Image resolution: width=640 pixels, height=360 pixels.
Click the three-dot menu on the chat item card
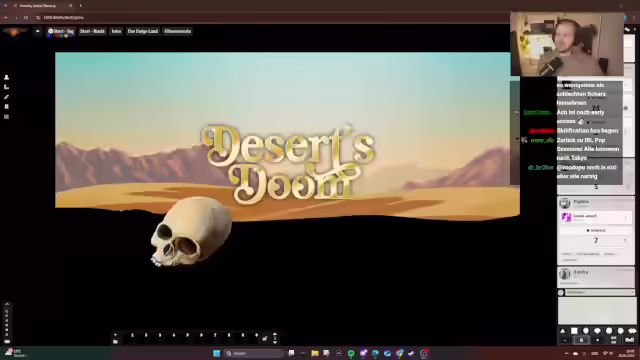(x=625, y=218)
